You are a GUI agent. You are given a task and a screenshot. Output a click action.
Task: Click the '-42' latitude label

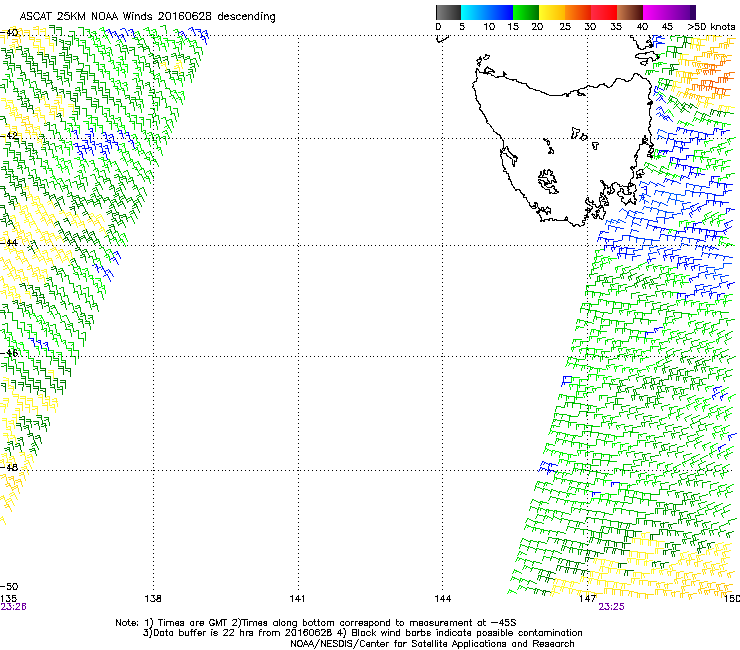click(9, 135)
